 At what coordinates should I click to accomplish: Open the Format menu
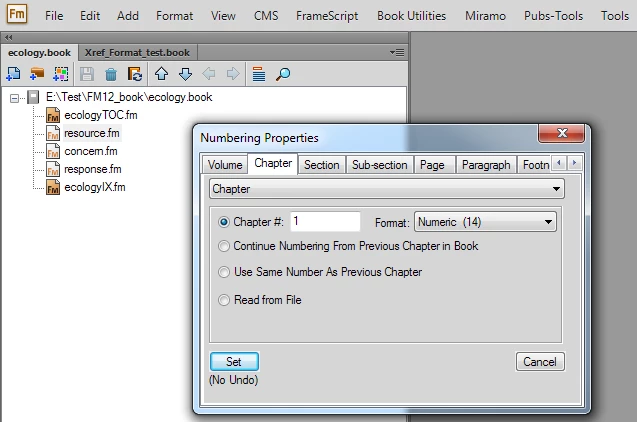pos(174,16)
